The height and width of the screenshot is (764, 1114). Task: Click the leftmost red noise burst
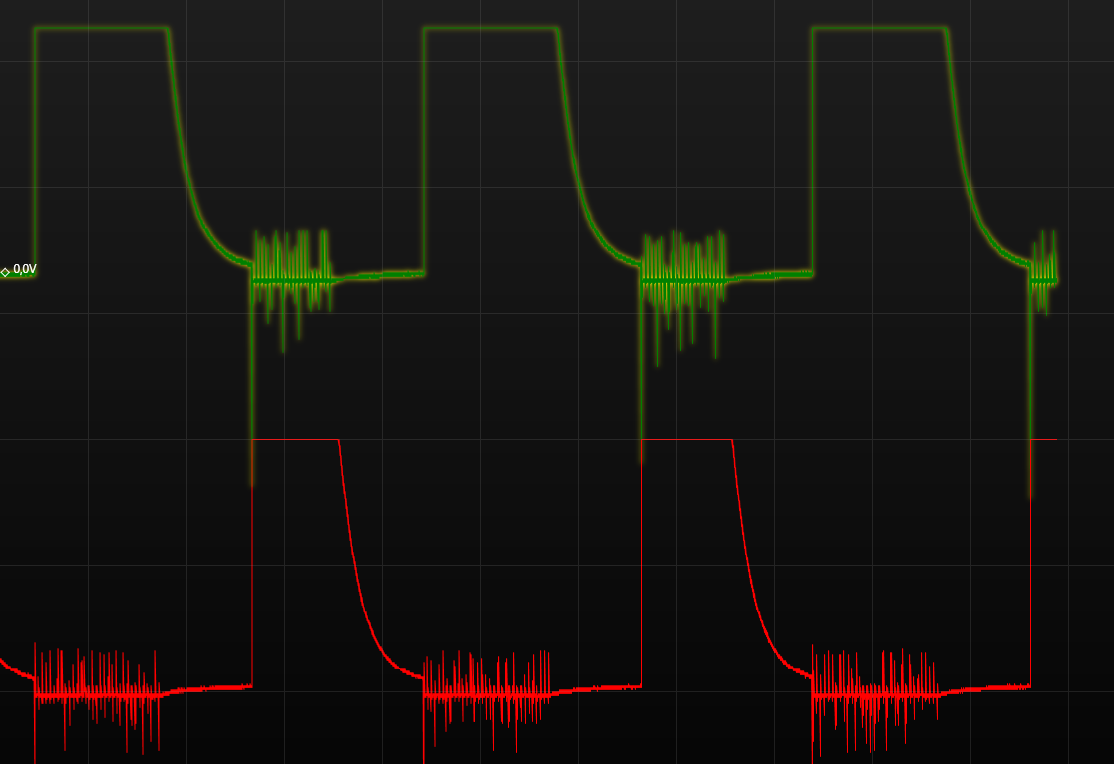coord(96,690)
